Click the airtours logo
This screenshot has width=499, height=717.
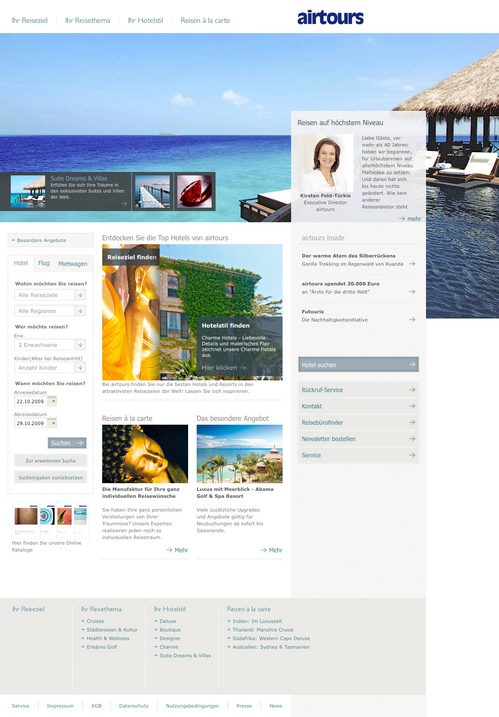tap(330, 18)
